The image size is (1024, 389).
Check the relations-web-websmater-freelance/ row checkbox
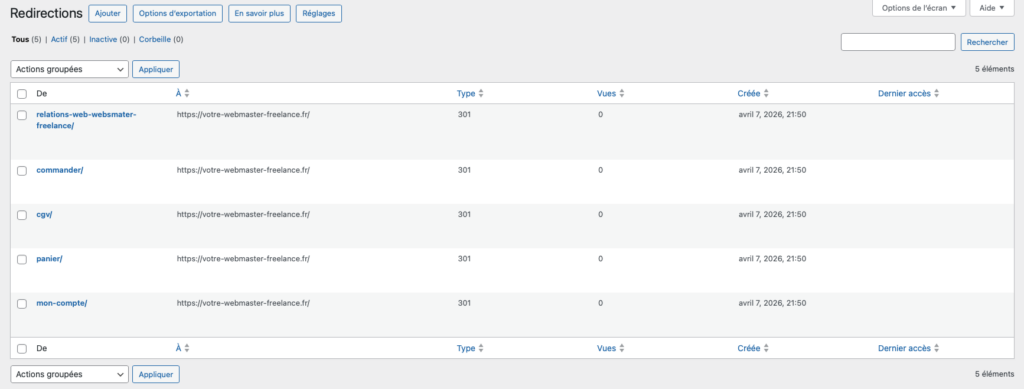[22, 115]
